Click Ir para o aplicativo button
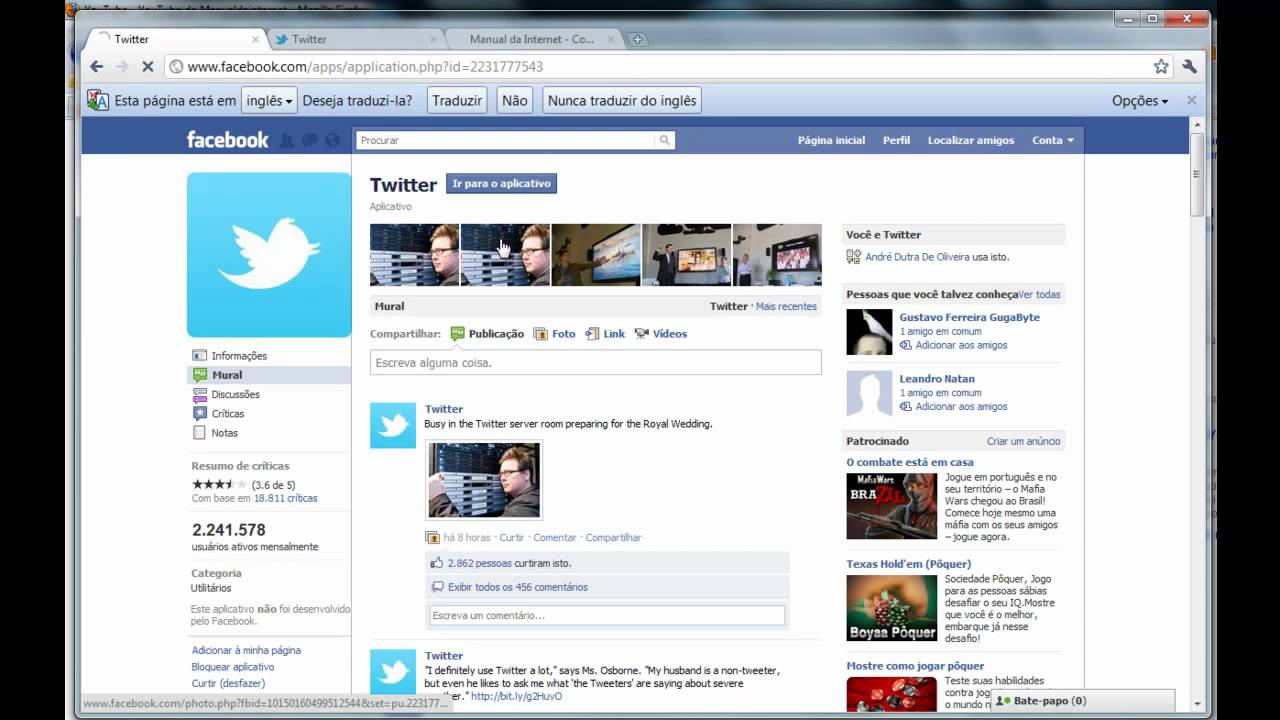1280x720 pixels. click(501, 184)
